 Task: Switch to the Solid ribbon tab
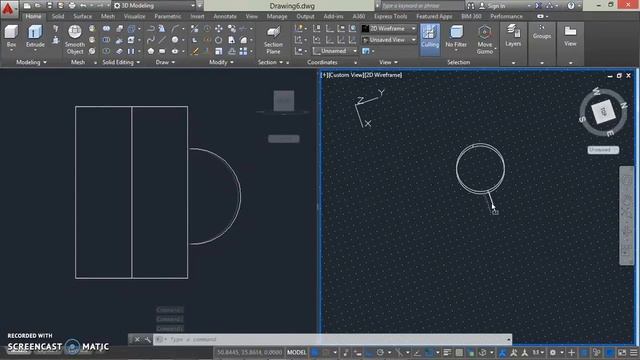click(x=58, y=16)
